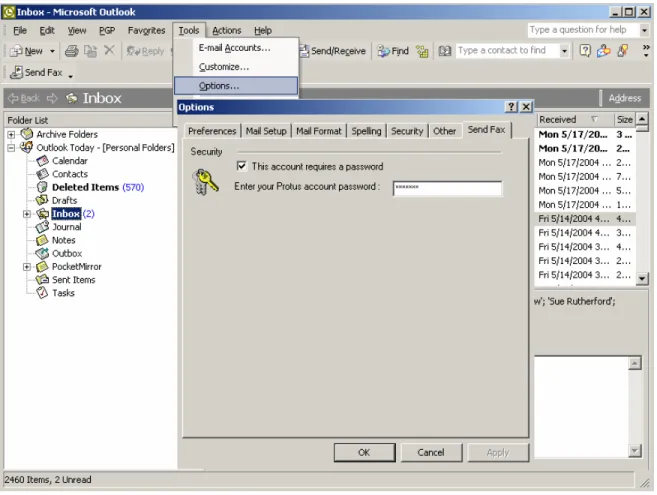
Task: Select Options in Tools menu
Action: tap(236, 86)
